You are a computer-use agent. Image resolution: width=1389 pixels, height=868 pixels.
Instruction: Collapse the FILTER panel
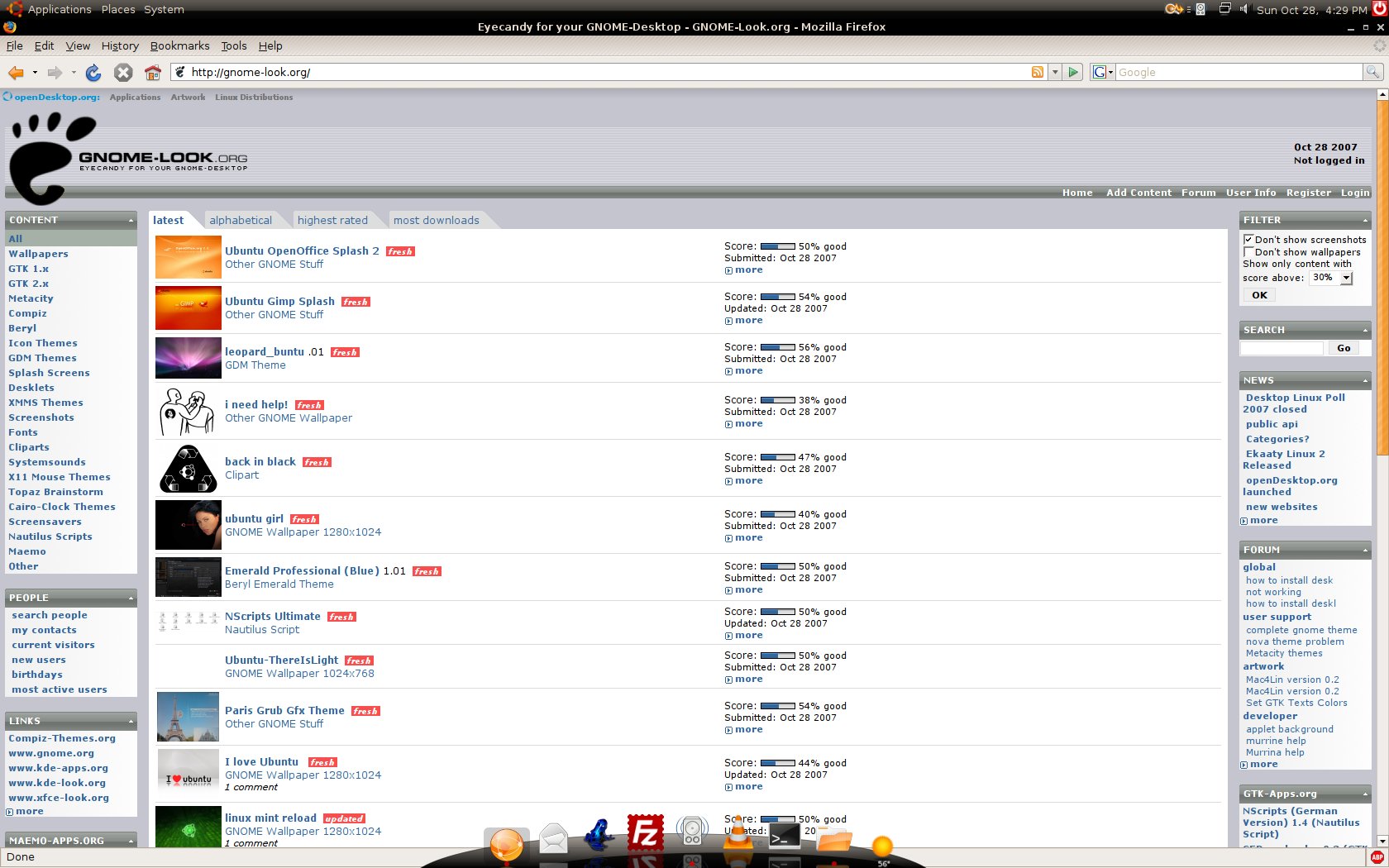(x=1365, y=221)
